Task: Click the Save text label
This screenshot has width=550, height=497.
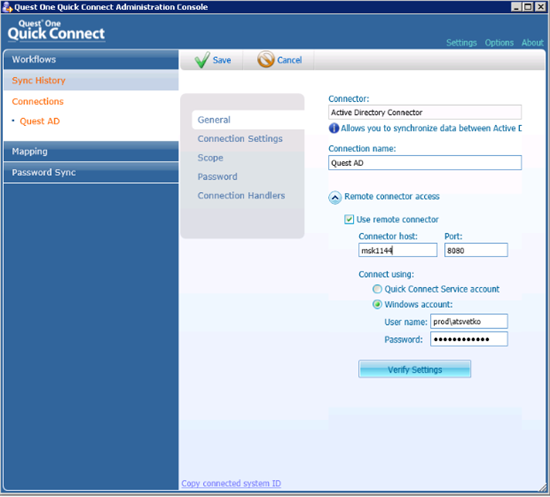Action: pos(222,60)
